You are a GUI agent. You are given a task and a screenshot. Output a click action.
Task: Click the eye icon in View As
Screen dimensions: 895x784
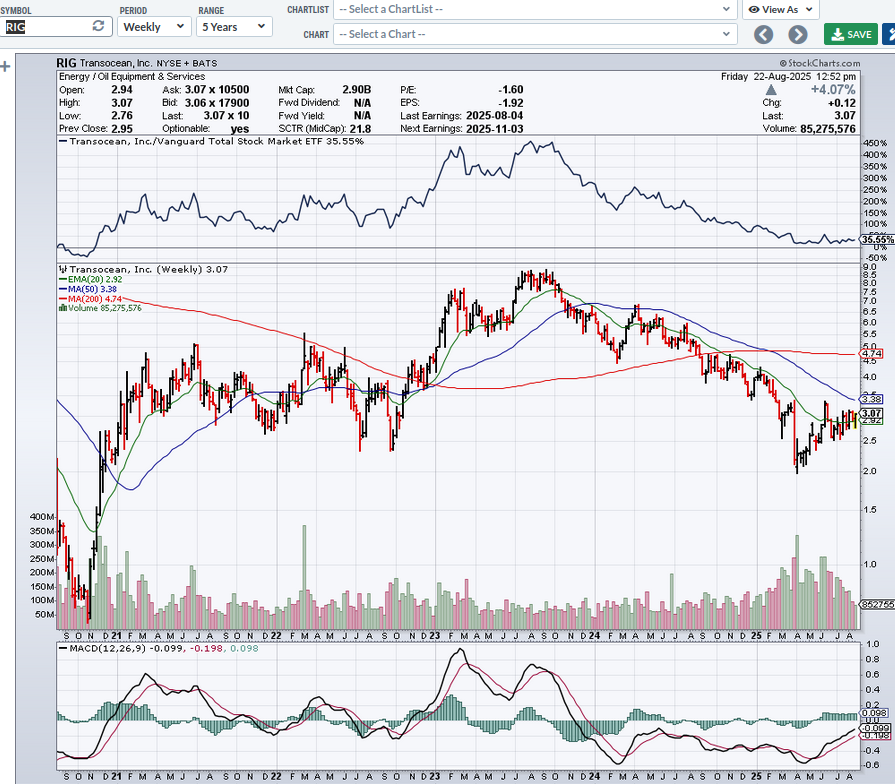[753, 9]
